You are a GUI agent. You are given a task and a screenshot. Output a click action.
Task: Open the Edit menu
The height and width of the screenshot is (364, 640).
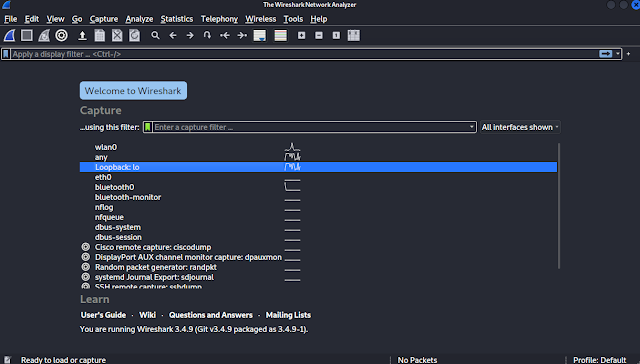32,19
